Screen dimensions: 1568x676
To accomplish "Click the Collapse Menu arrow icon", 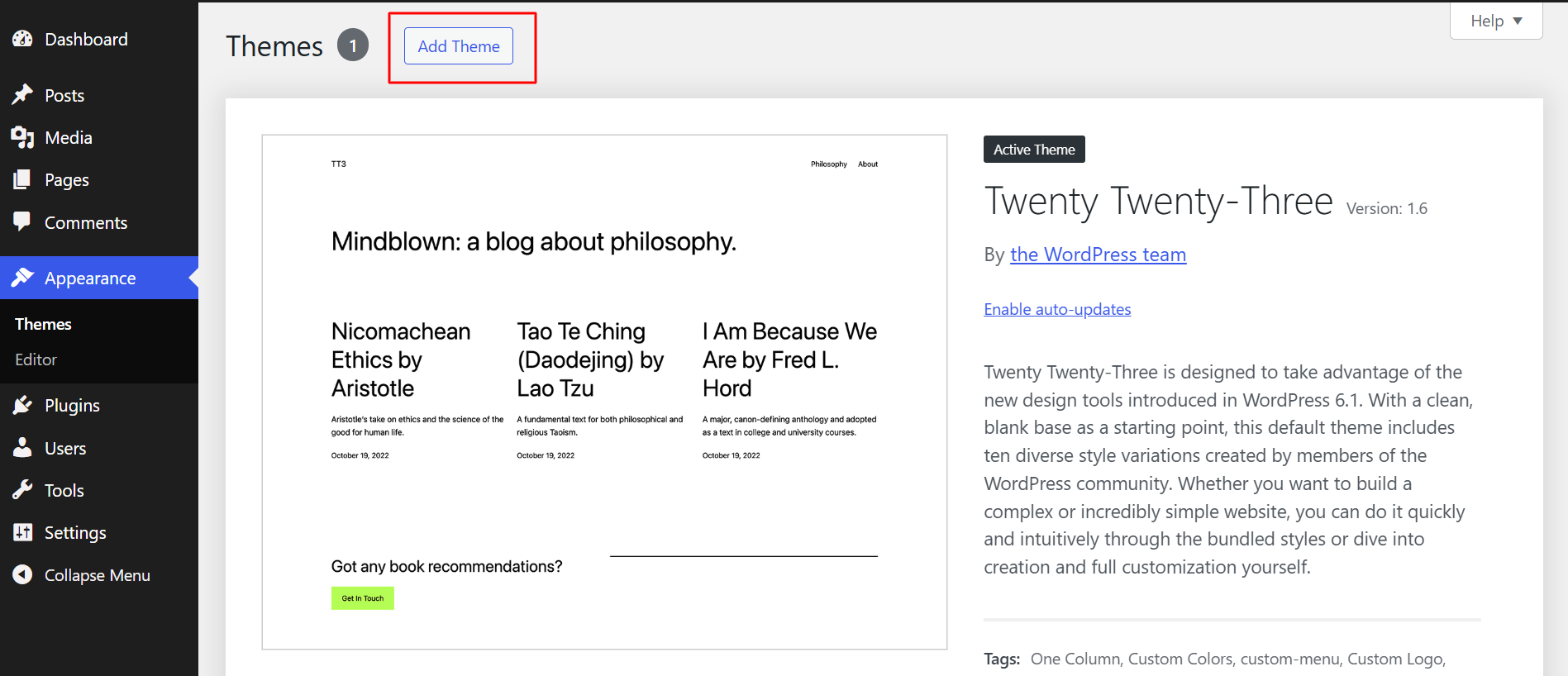I will (22, 574).
